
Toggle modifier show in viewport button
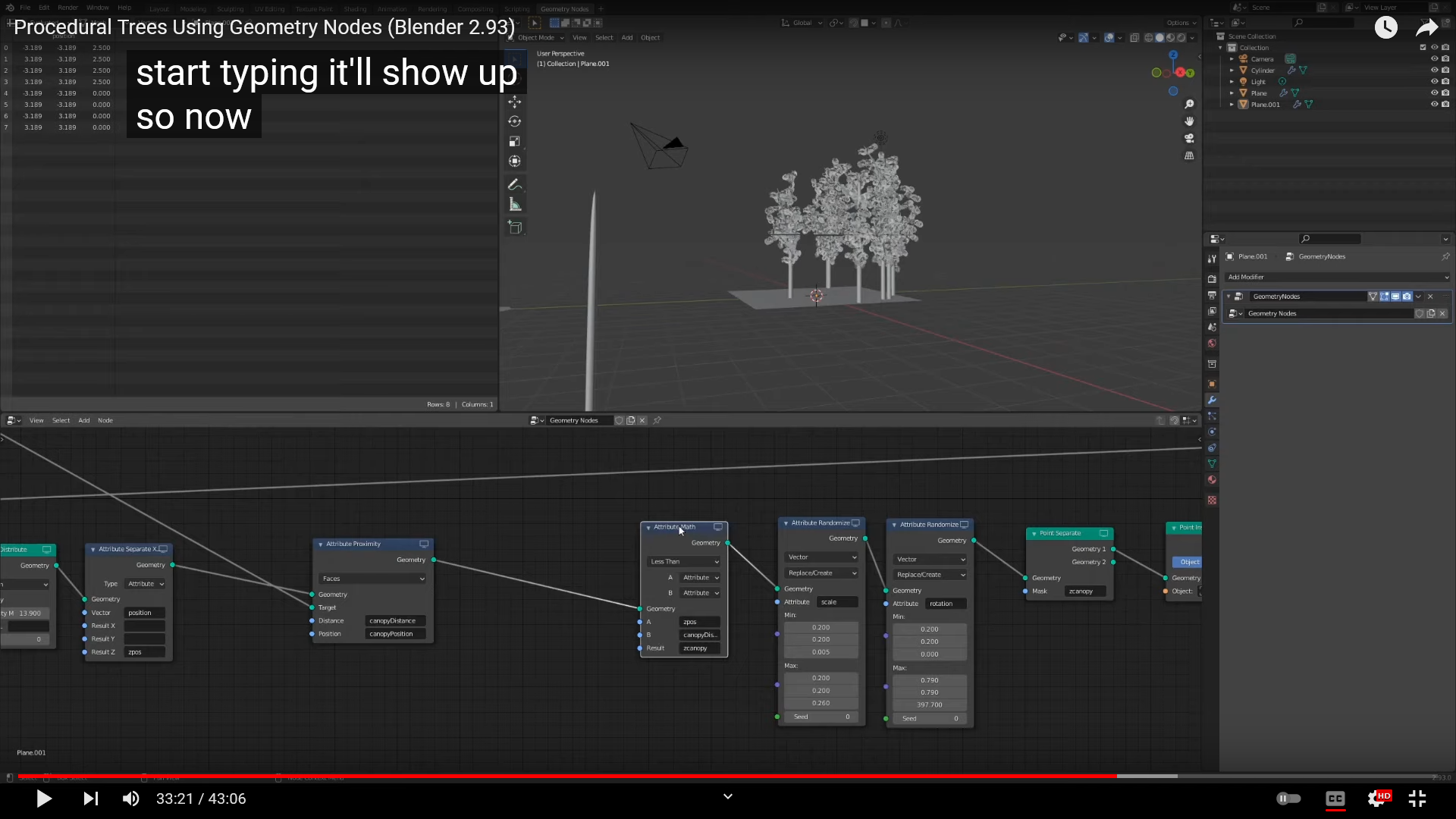pyautogui.click(x=1395, y=297)
